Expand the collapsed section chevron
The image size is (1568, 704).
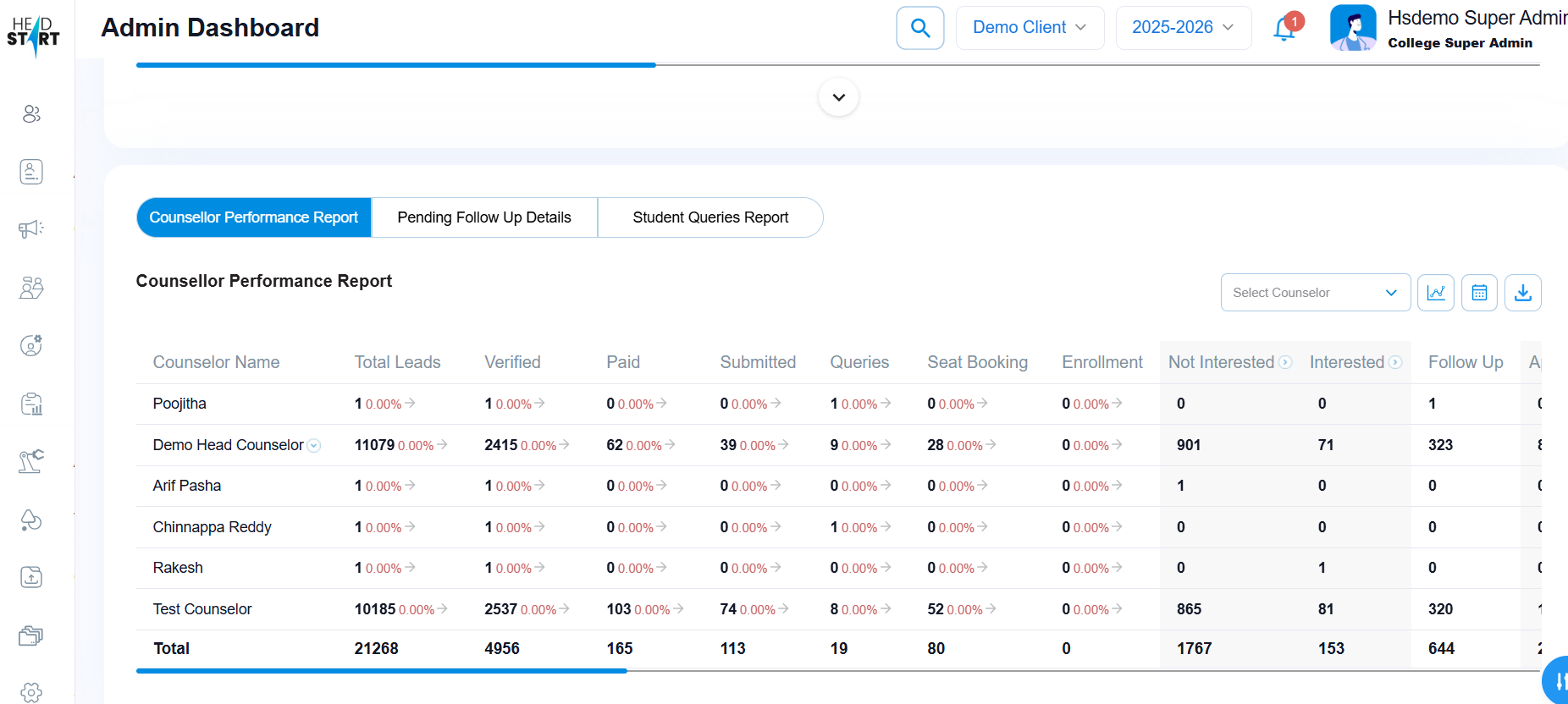tap(838, 97)
